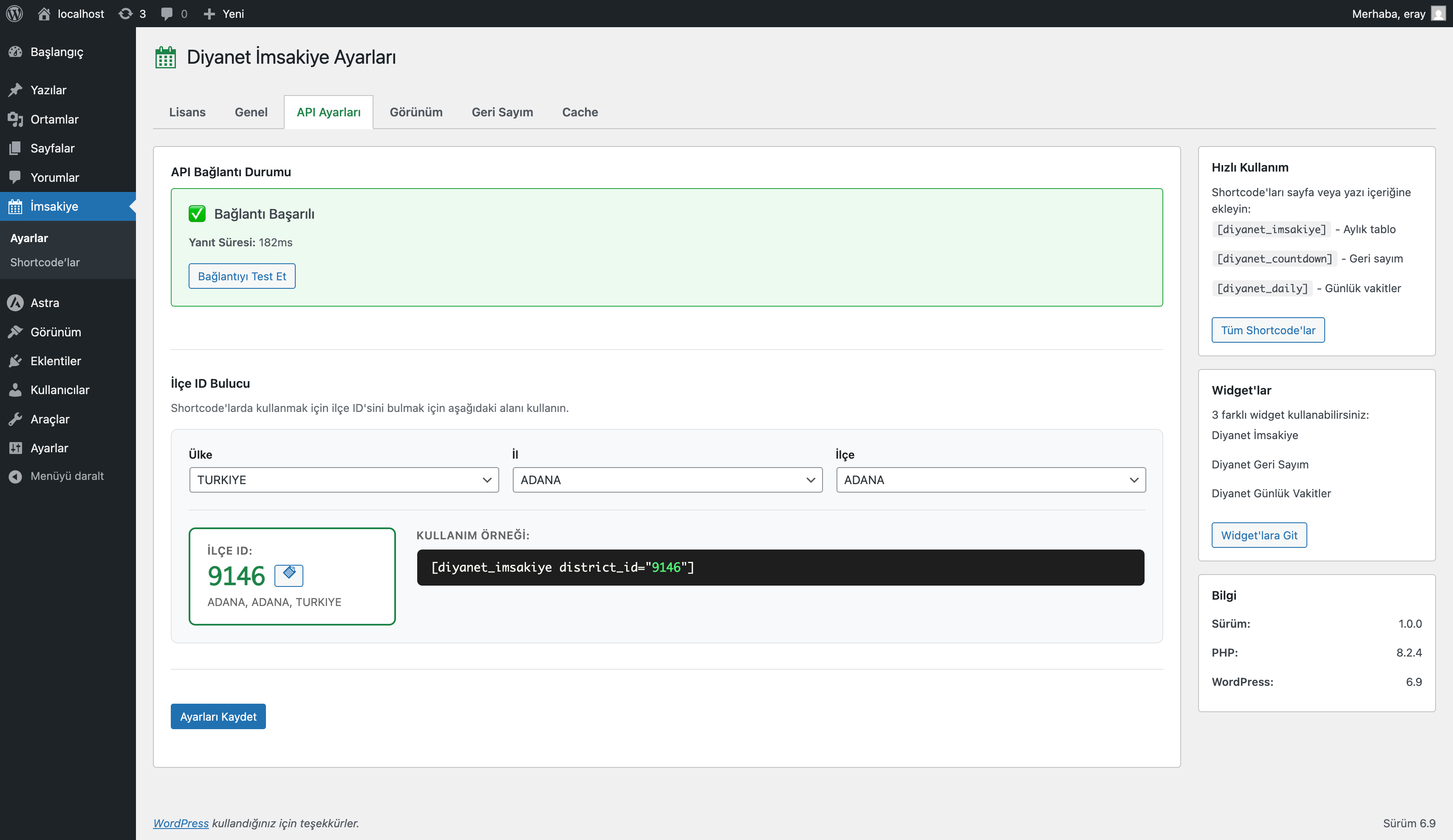This screenshot has width=1453, height=840.
Task: Click the Bağlantıyı Test Et button
Action: click(x=242, y=276)
